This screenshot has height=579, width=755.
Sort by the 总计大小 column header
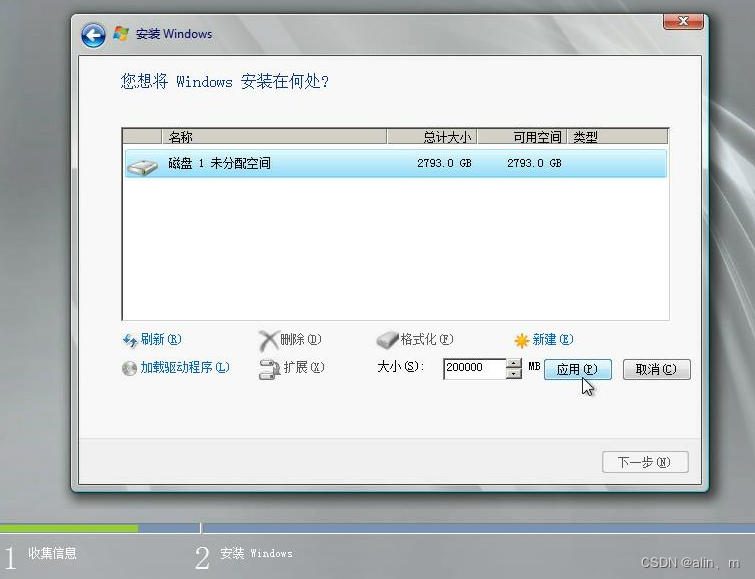coord(432,137)
